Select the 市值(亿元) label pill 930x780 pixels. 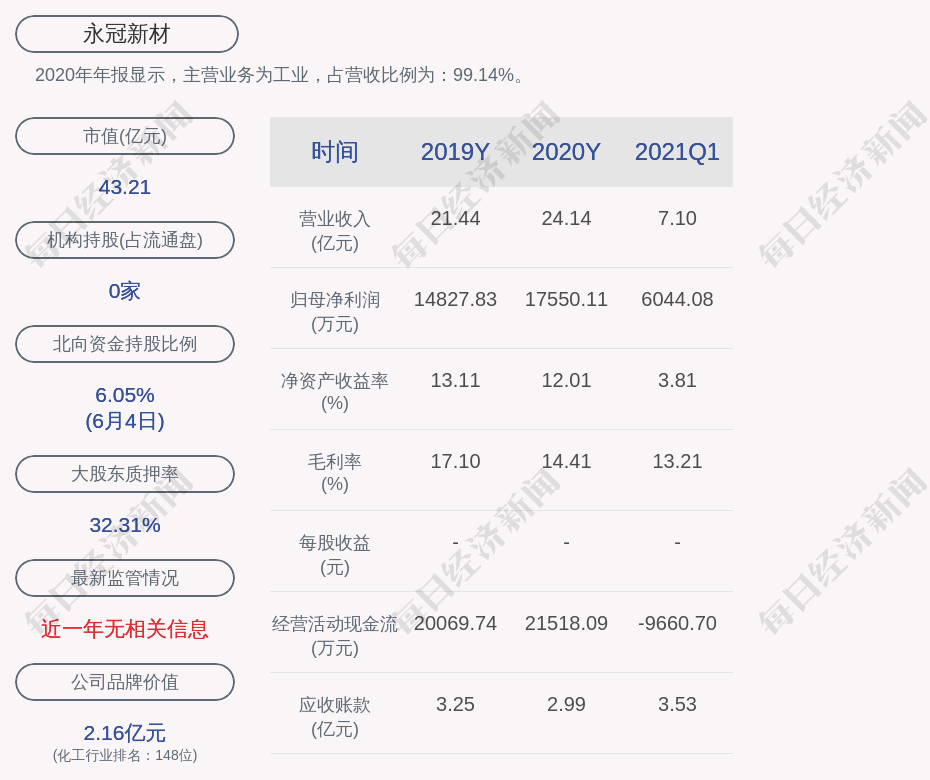(x=125, y=136)
